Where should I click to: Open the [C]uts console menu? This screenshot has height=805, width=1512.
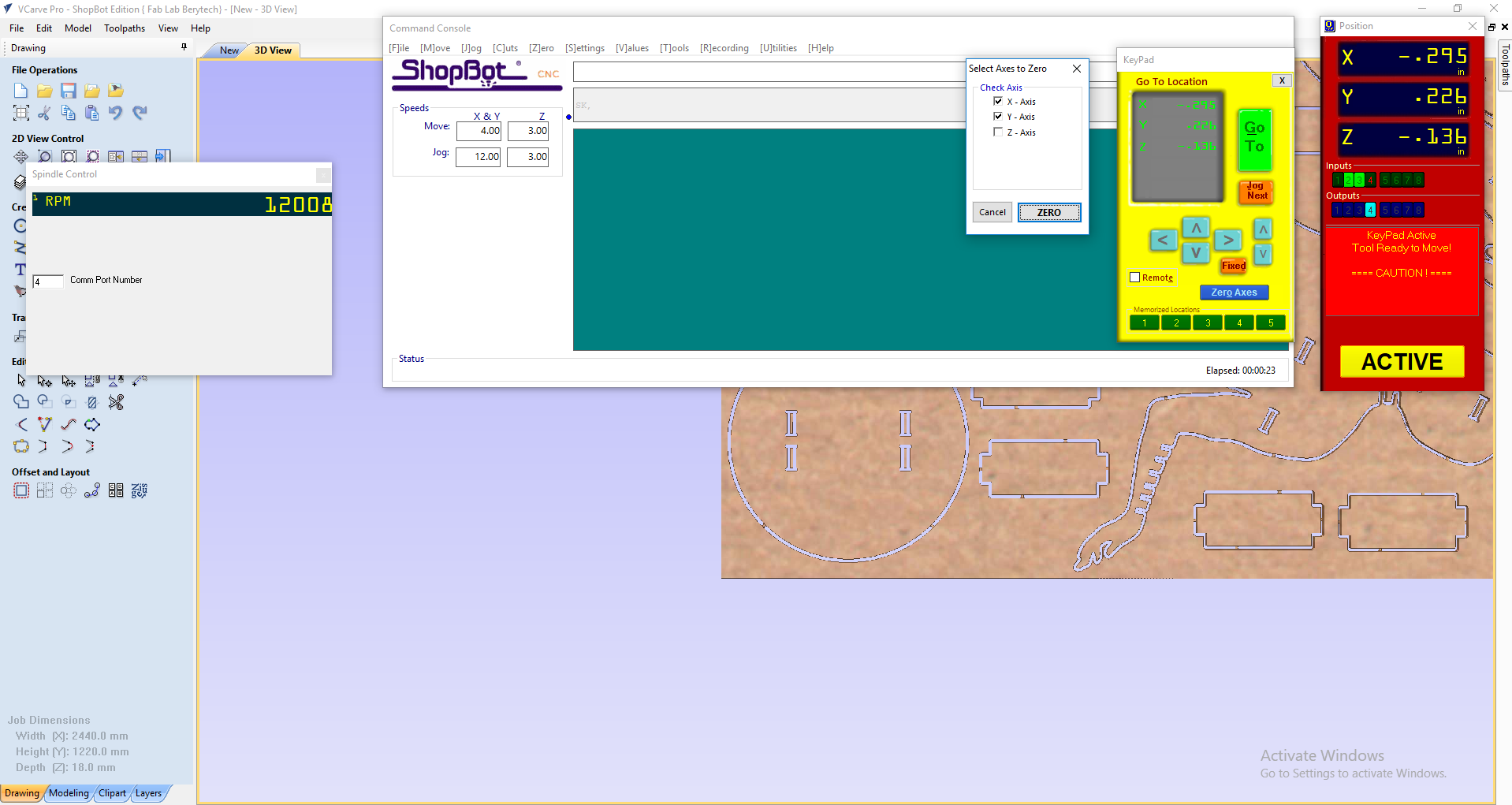click(505, 48)
